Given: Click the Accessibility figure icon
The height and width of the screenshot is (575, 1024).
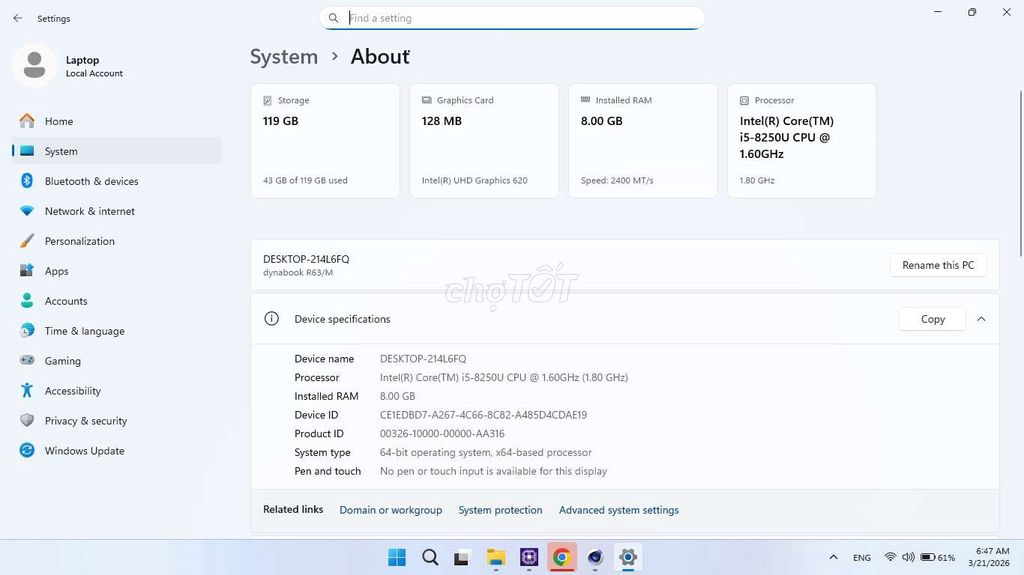Looking at the screenshot, I should pos(27,391).
